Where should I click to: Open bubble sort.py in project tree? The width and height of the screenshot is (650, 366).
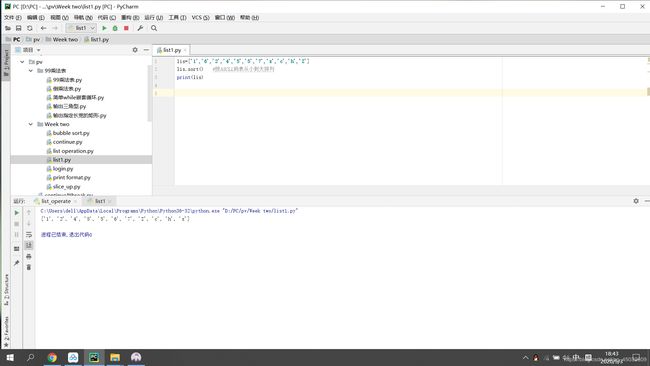pyautogui.click(x=71, y=133)
